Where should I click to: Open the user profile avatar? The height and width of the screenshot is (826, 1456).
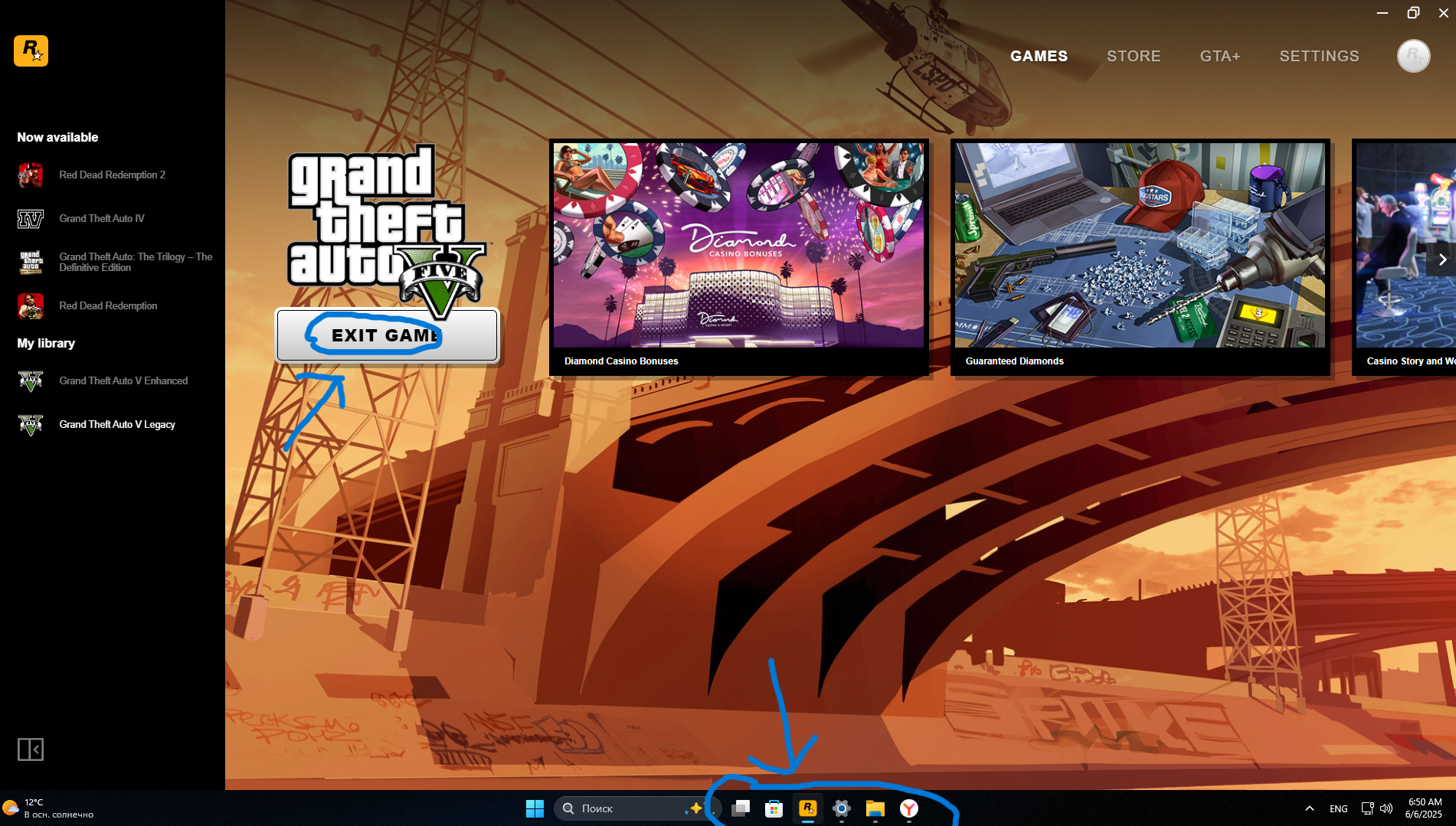pos(1413,56)
